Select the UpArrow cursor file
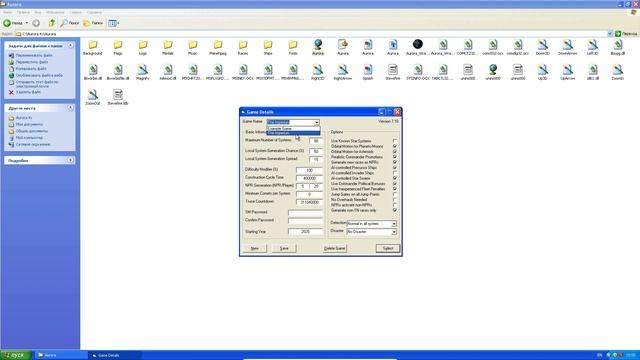The height and width of the screenshot is (360, 640). click(x=567, y=72)
